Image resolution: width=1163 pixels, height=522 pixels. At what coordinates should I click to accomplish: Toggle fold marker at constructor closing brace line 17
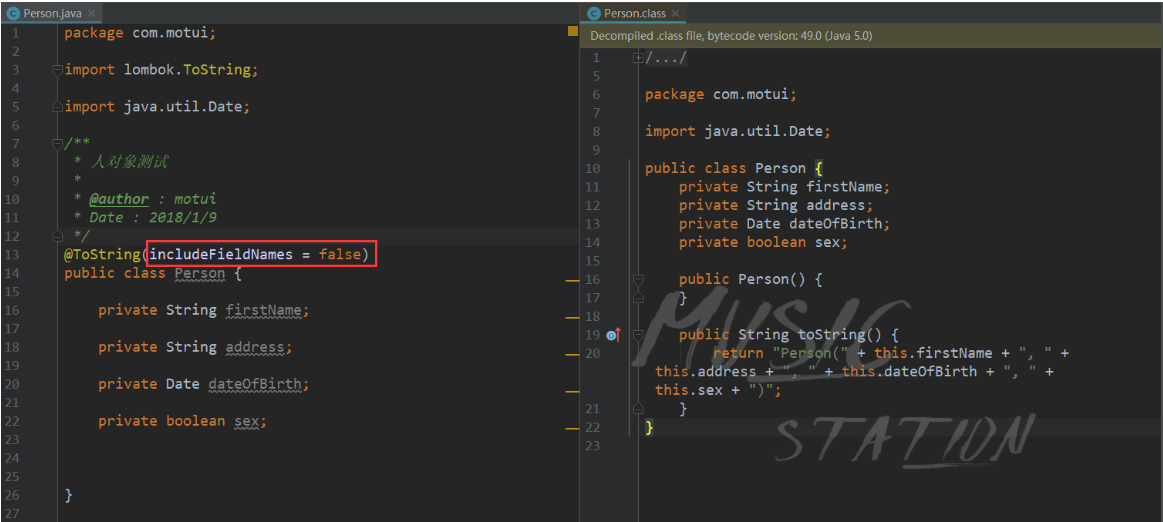pos(638,298)
